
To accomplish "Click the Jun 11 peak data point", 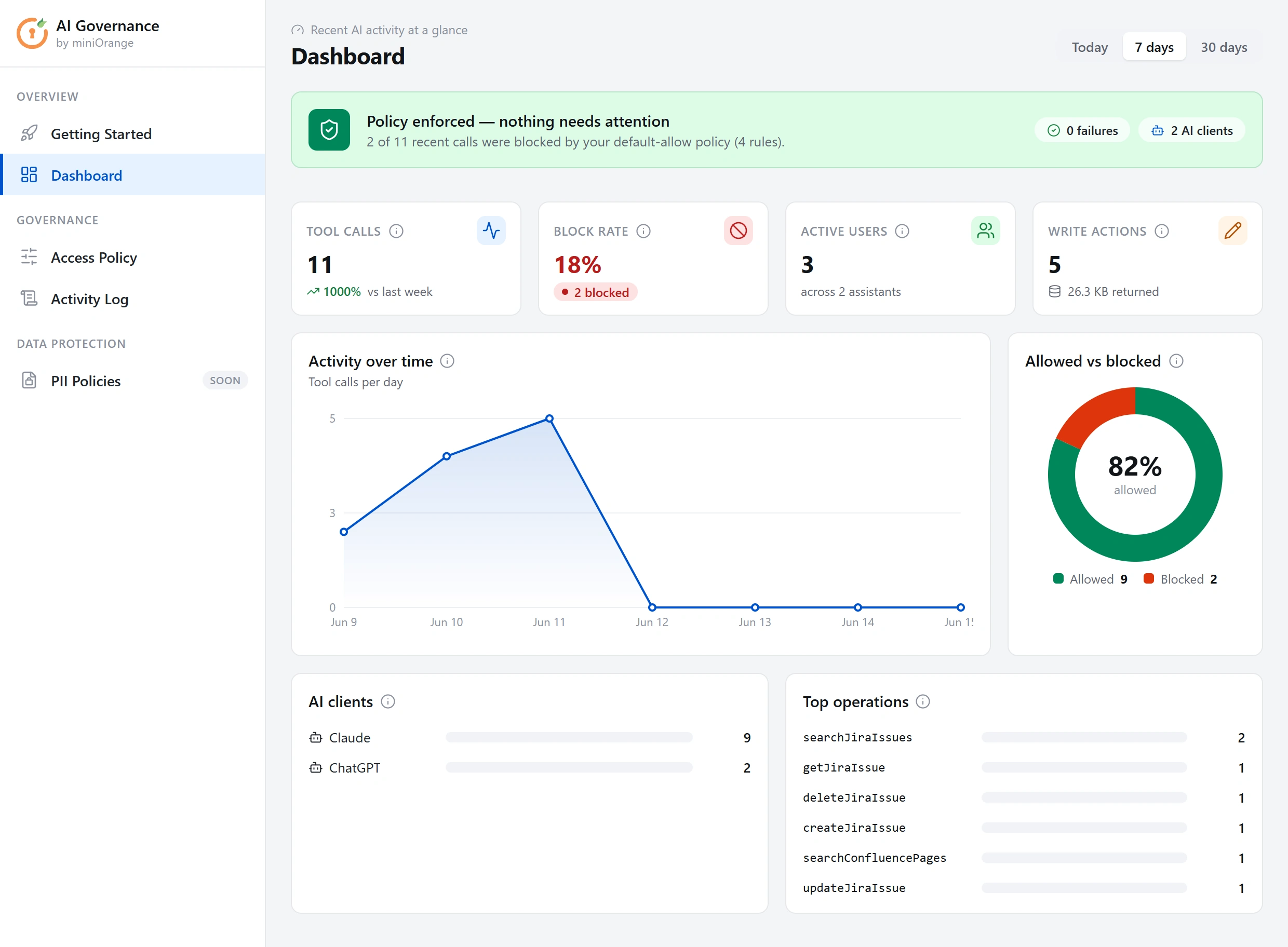I will click(x=549, y=418).
